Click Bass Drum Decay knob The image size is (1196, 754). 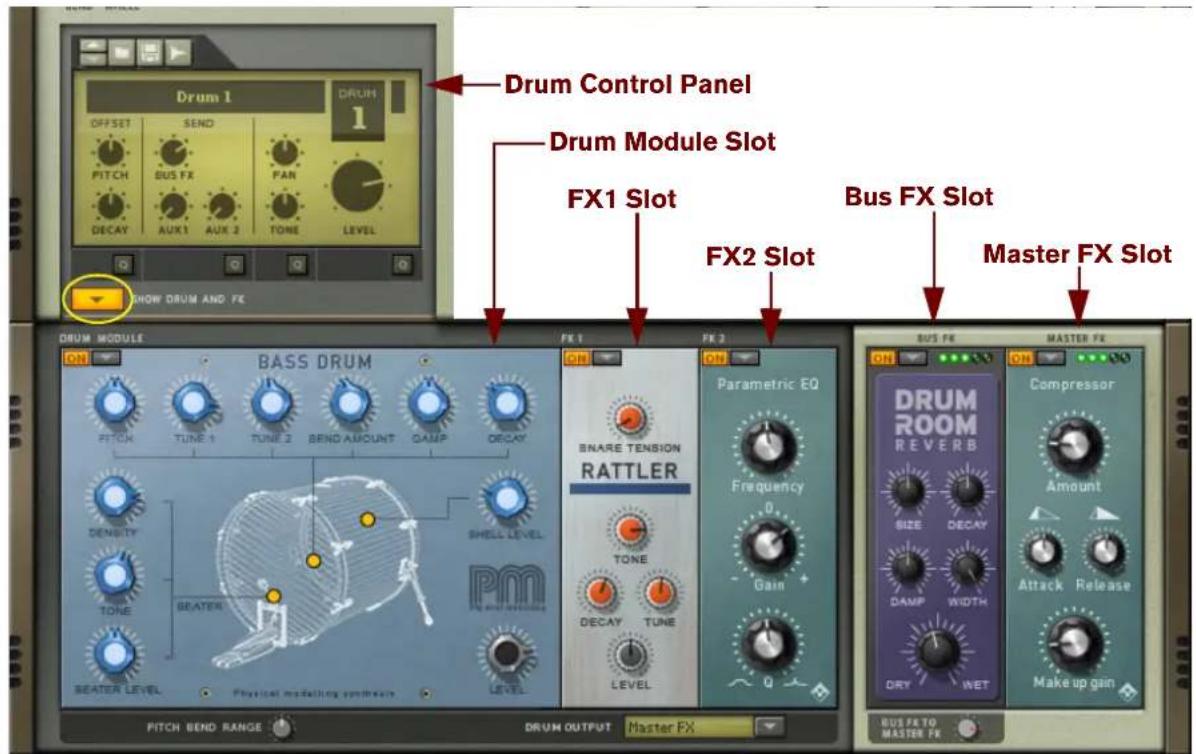tap(506, 403)
